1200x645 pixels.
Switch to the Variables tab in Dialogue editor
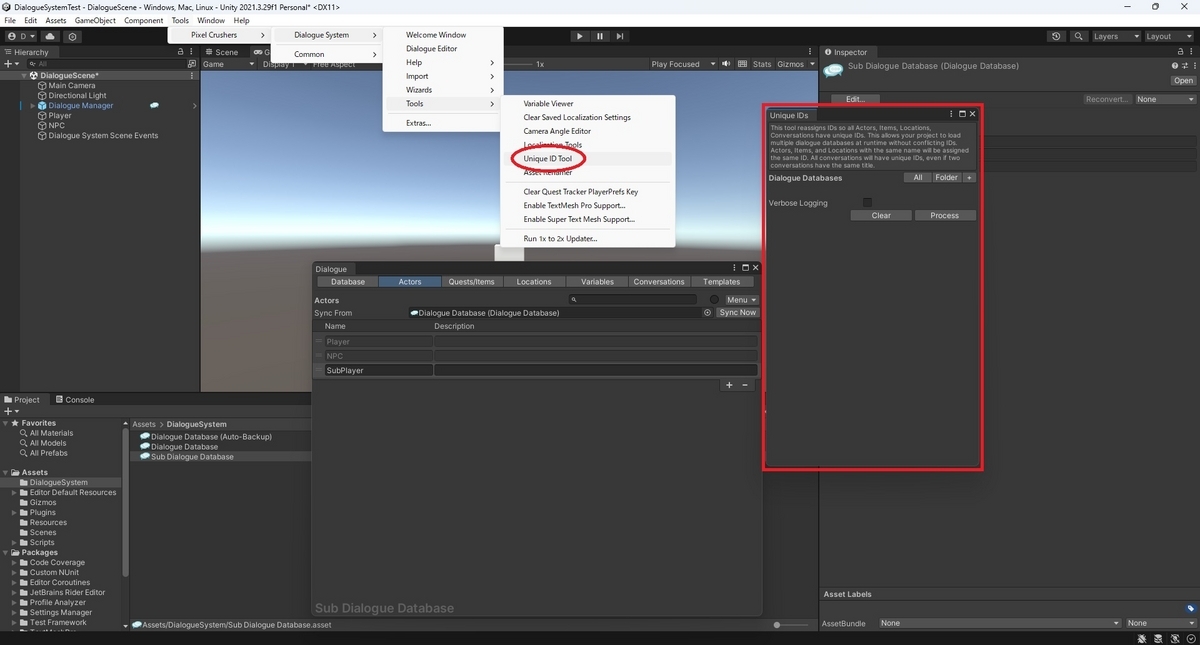click(x=597, y=282)
